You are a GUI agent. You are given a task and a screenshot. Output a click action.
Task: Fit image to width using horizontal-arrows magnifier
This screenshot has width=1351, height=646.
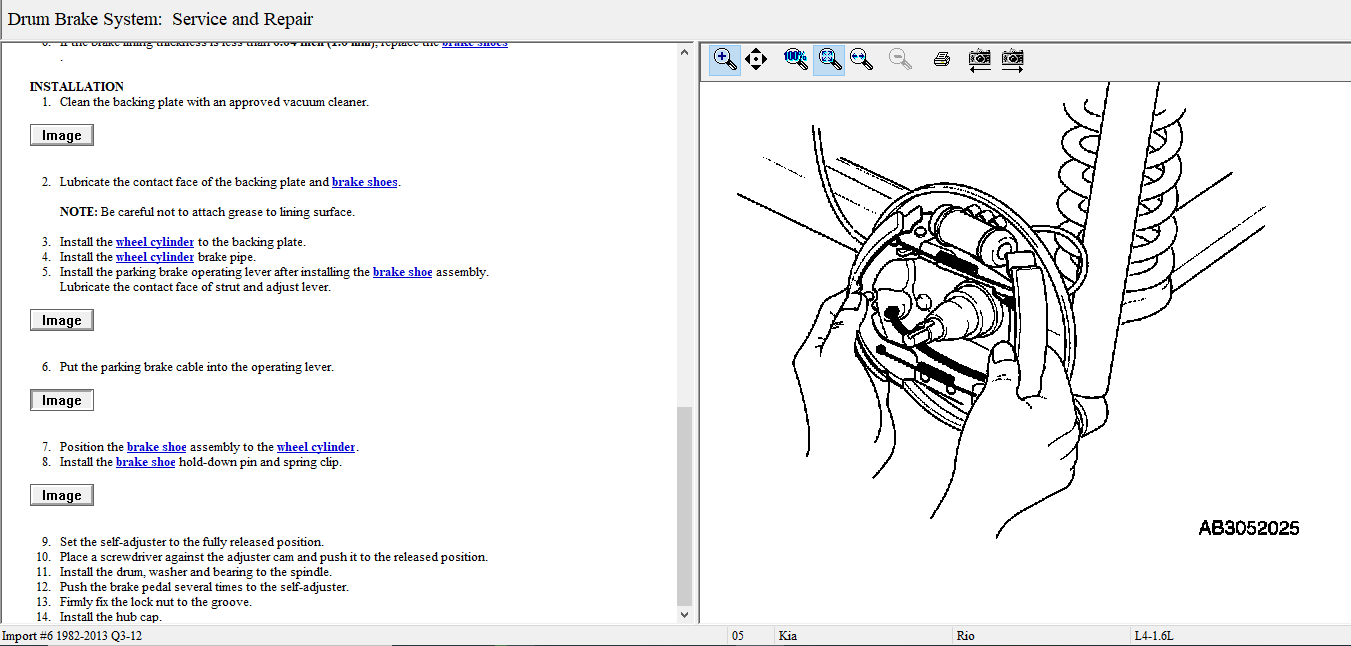pos(860,59)
